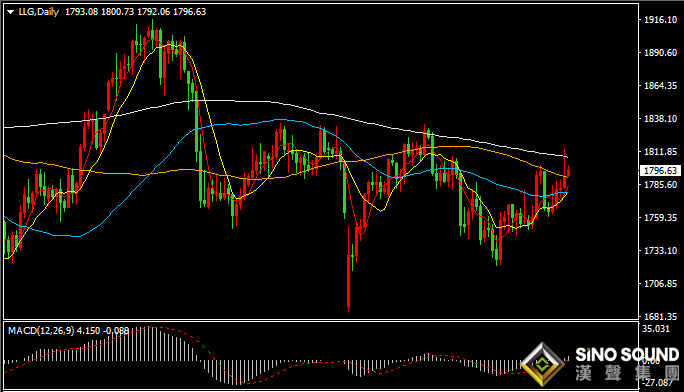Select the 1838.10 price axis label
This screenshot has width=684, height=392.
pos(660,119)
